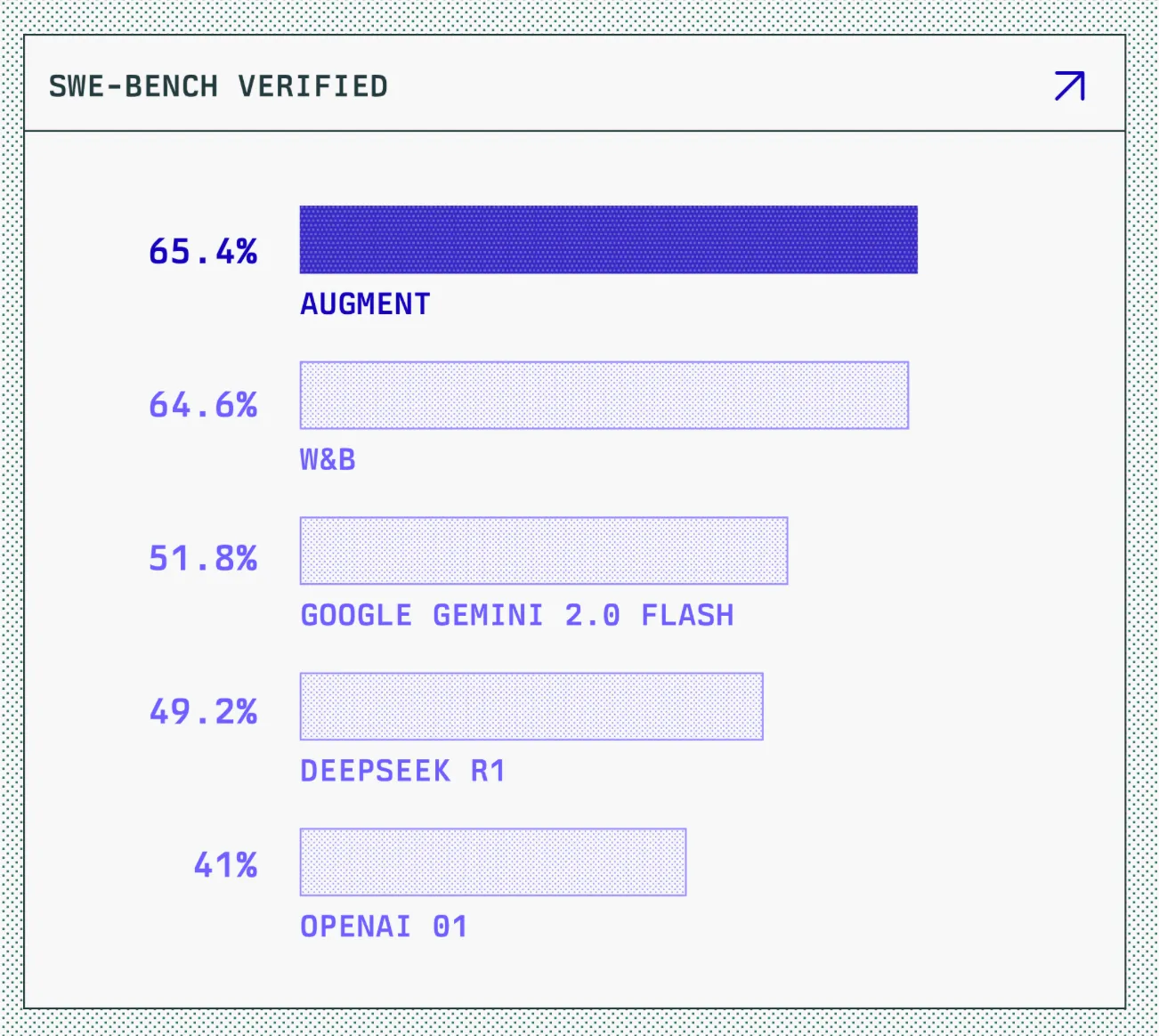Viewport: 1159px width, 1036px height.
Task: Select the Google Gemini 2.0 Flash bar
Action: [x=544, y=551]
